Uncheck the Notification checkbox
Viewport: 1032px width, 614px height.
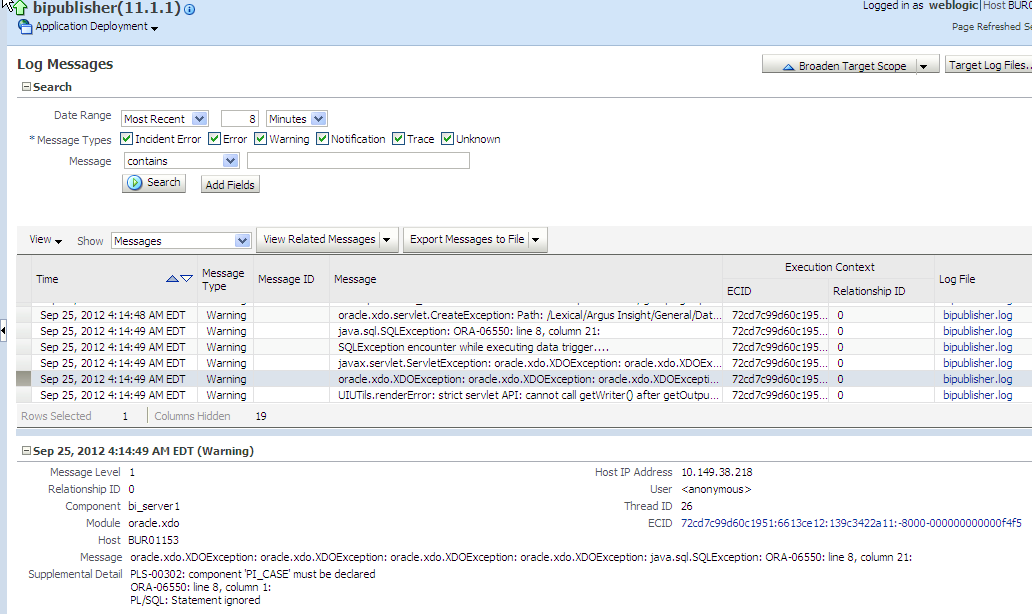[322, 139]
